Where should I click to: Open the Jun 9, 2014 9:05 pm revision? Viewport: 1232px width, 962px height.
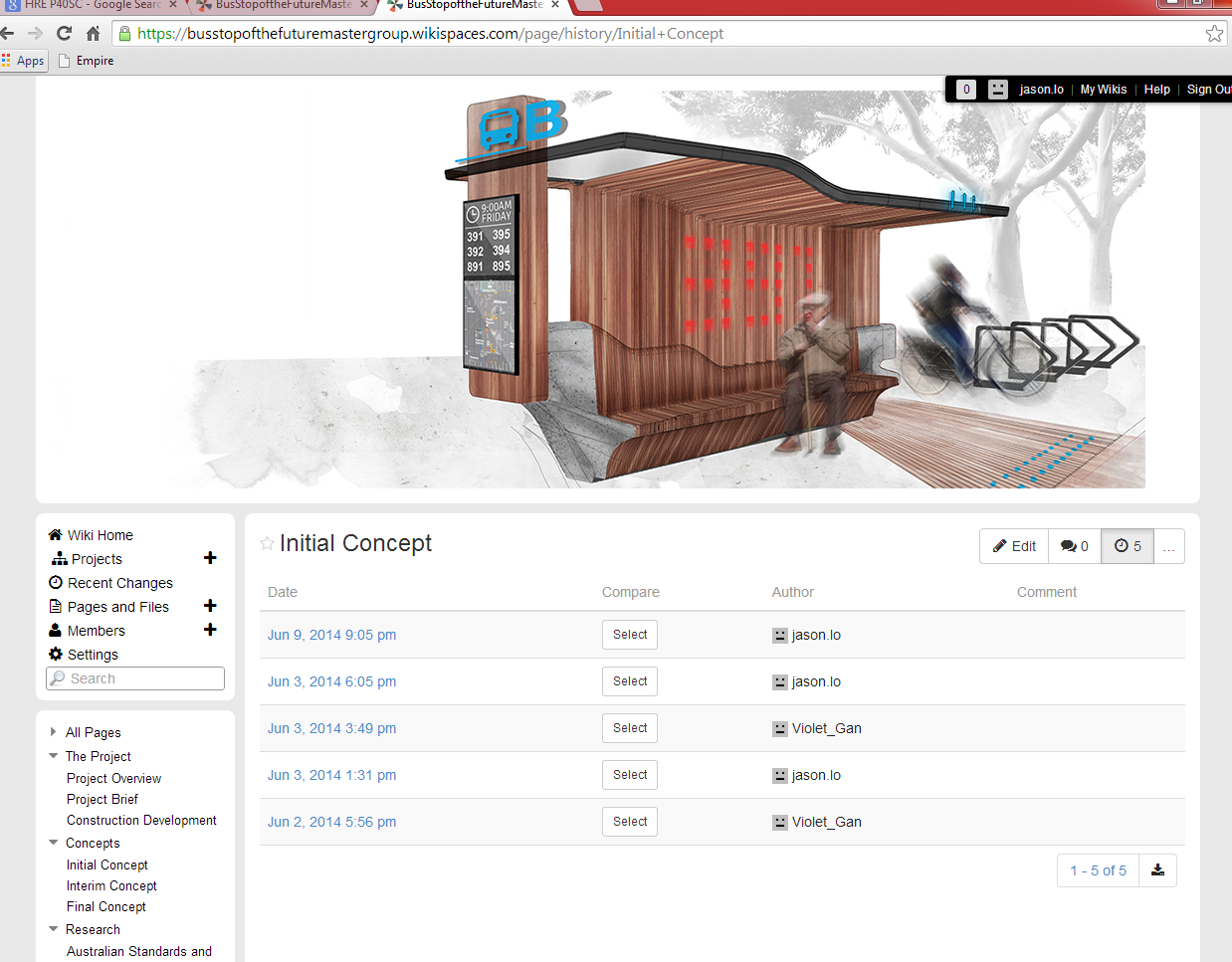pos(331,635)
